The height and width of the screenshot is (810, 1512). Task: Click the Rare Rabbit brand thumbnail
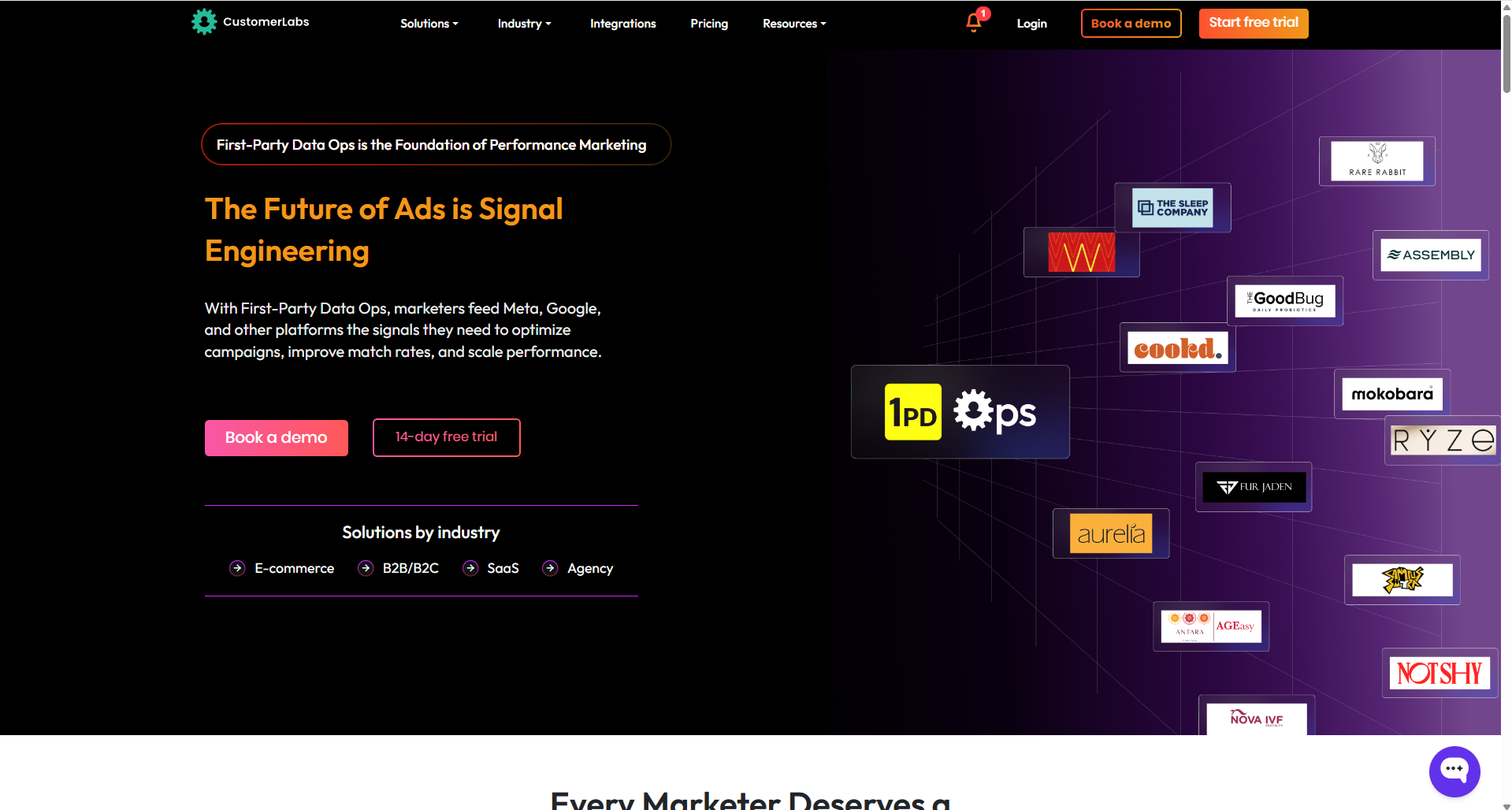1376,161
